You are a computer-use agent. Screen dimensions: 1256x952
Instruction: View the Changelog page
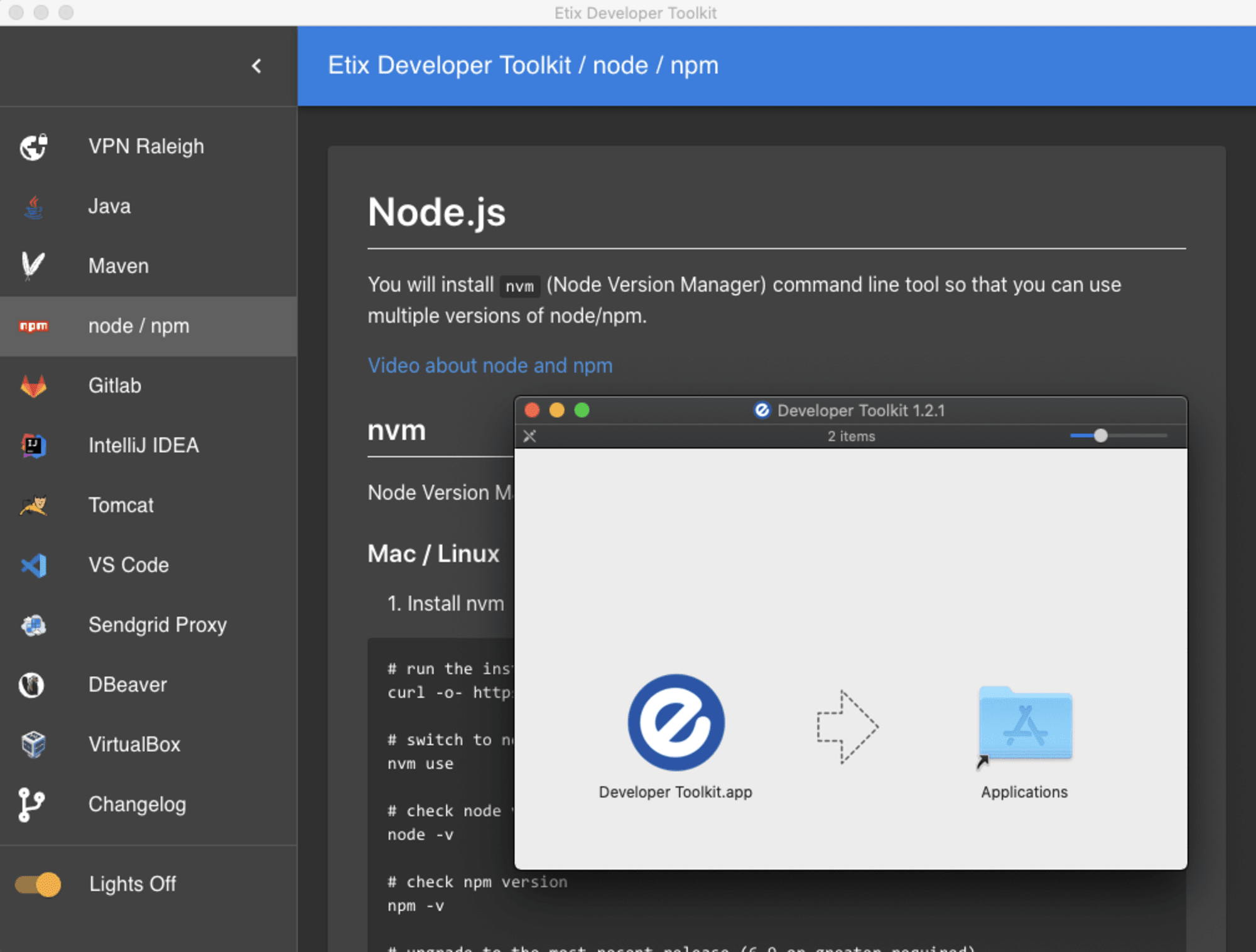click(x=148, y=804)
